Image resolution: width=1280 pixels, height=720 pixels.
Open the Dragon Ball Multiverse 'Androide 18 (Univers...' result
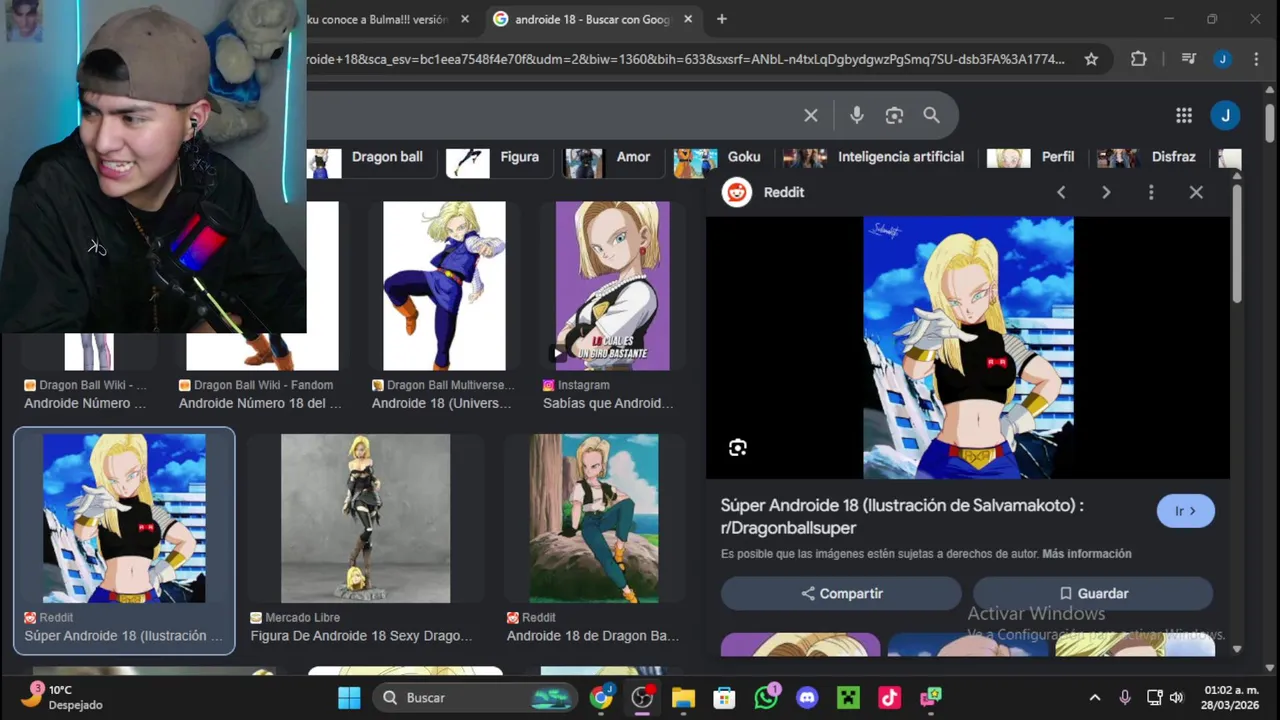(441, 404)
